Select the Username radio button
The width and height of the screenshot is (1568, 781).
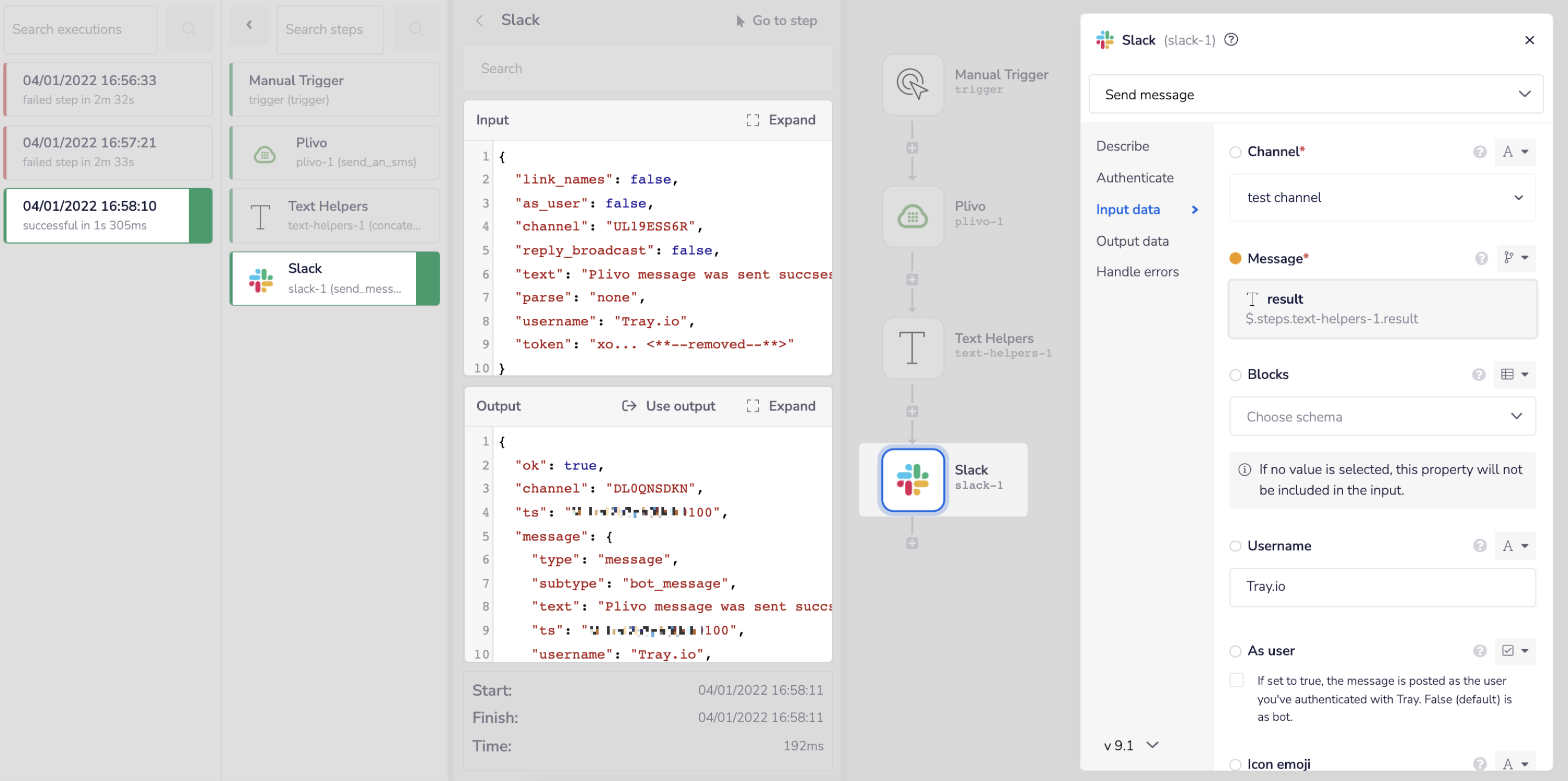(1235, 546)
